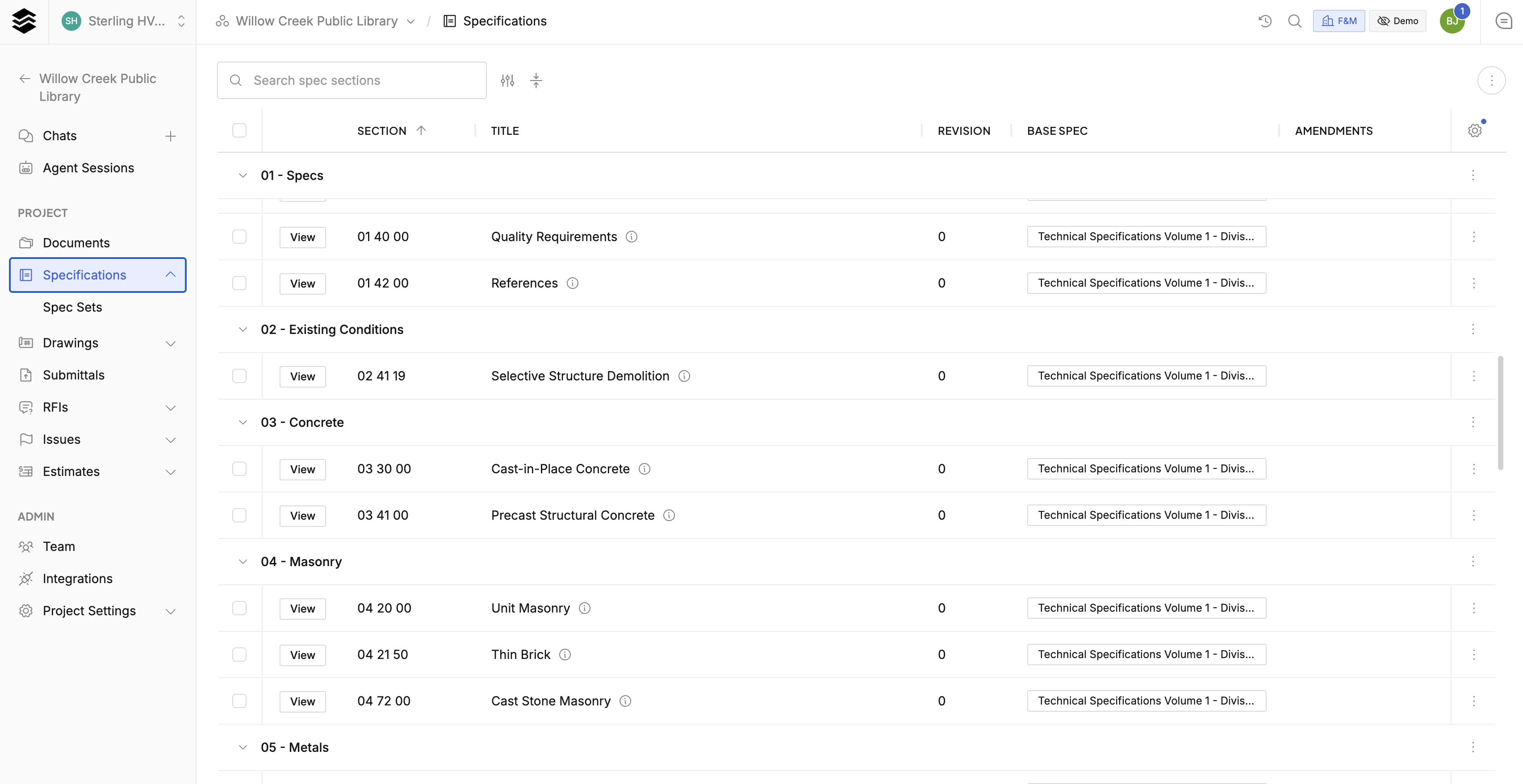This screenshot has height=784, width=1523.
Task: Toggle the select-all header checkbox
Action: click(239, 130)
